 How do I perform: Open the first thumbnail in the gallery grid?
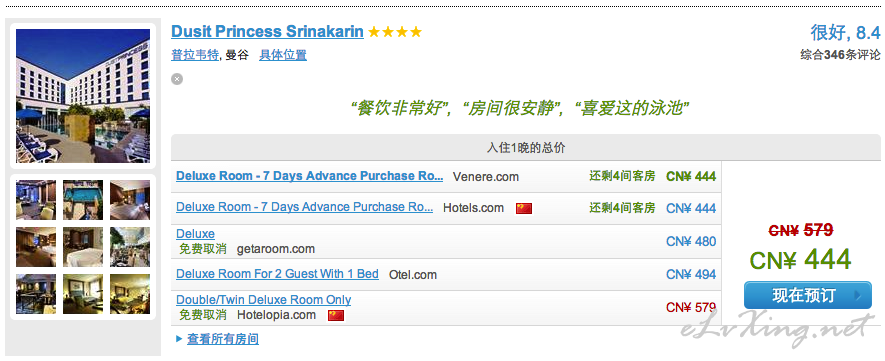[x=36, y=200]
